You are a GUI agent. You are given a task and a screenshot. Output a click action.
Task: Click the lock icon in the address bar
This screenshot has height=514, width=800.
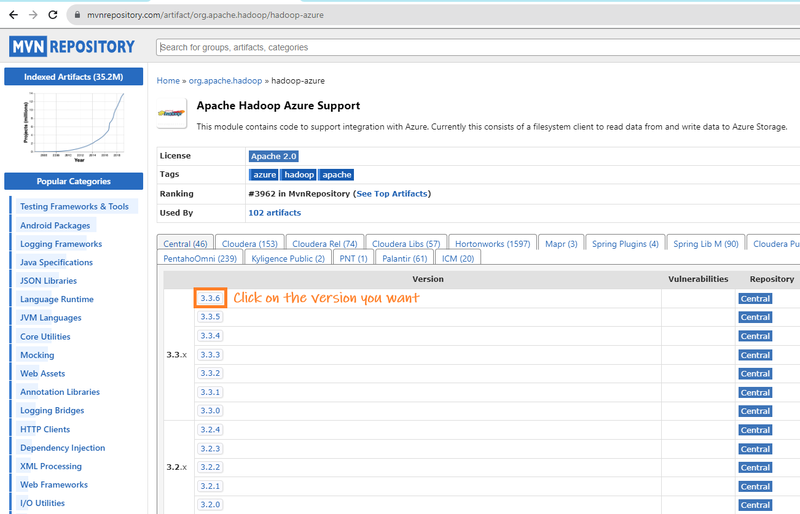point(78,15)
